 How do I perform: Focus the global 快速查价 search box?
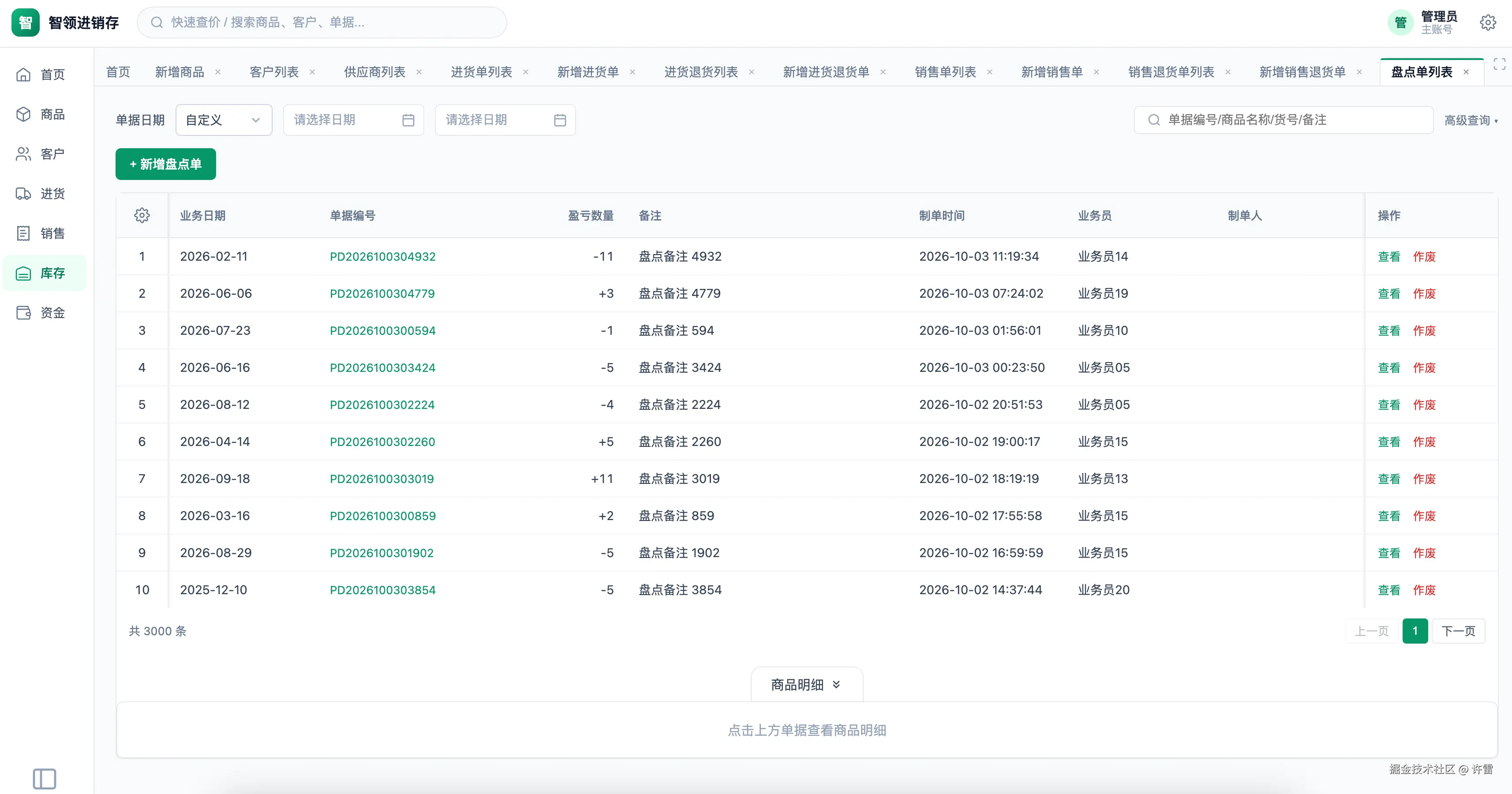(x=322, y=22)
